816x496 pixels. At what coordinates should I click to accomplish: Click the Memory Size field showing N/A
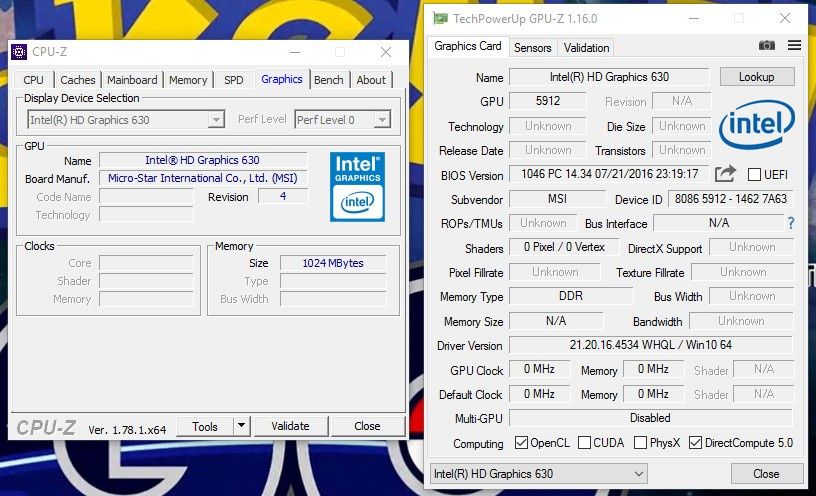(556, 321)
